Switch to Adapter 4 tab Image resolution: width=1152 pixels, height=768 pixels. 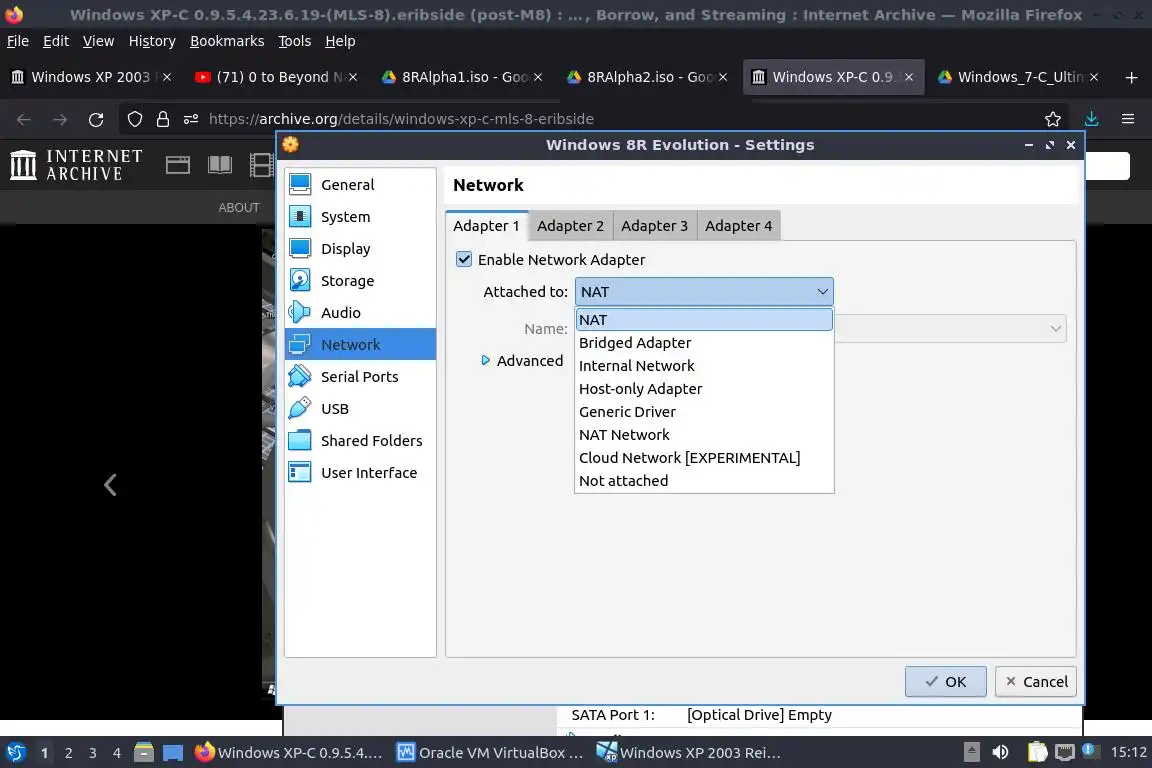coord(738,226)
